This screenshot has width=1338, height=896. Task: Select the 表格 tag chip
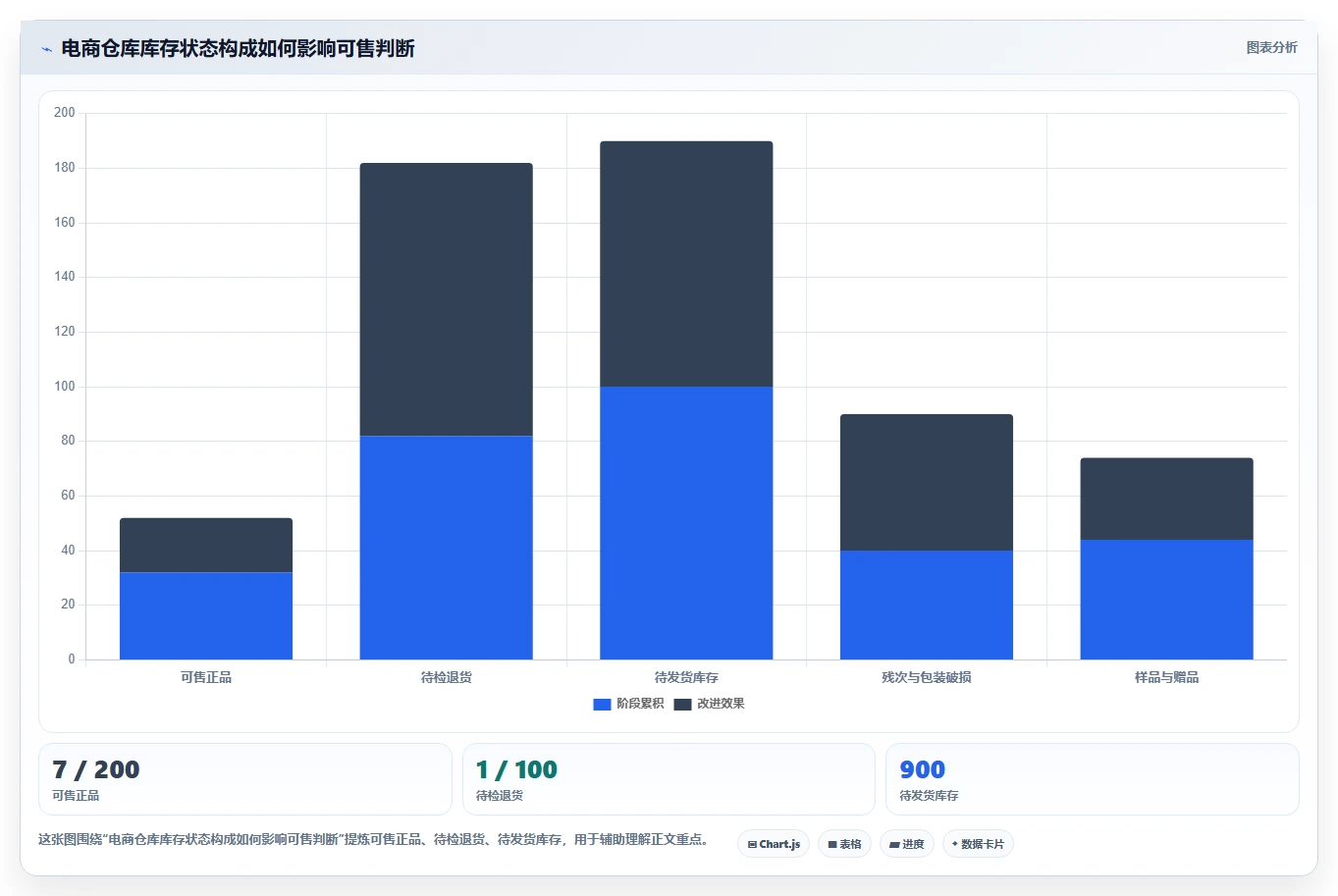click(844, 844)
